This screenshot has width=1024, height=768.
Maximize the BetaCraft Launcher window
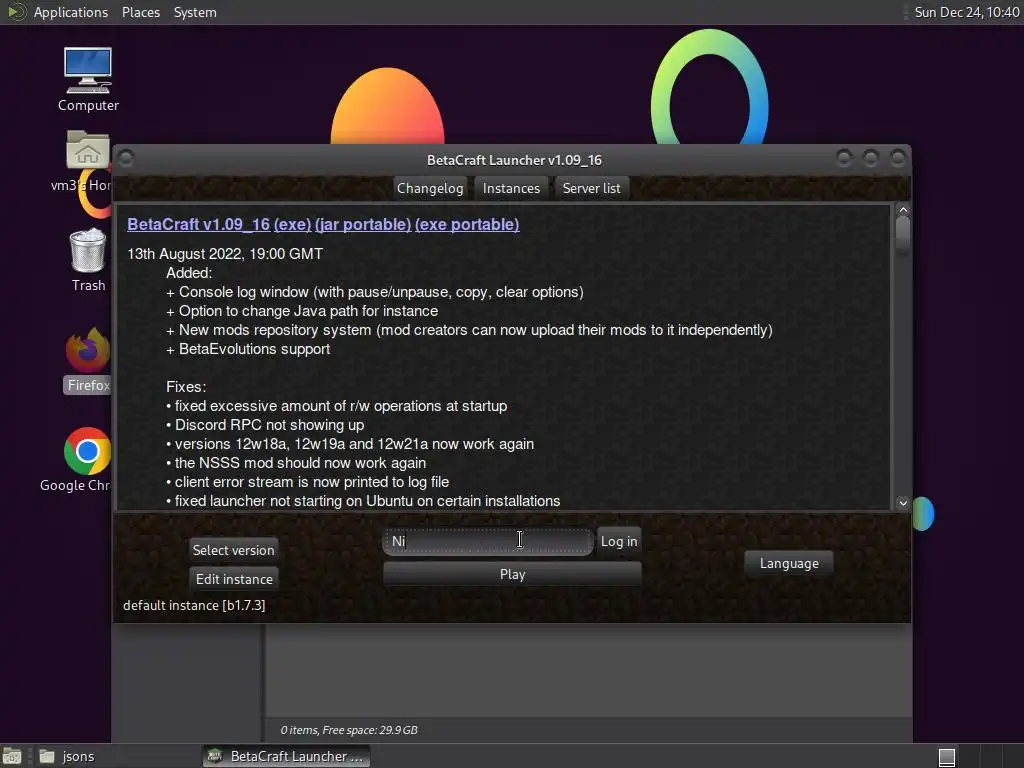(x=871, y=158)
